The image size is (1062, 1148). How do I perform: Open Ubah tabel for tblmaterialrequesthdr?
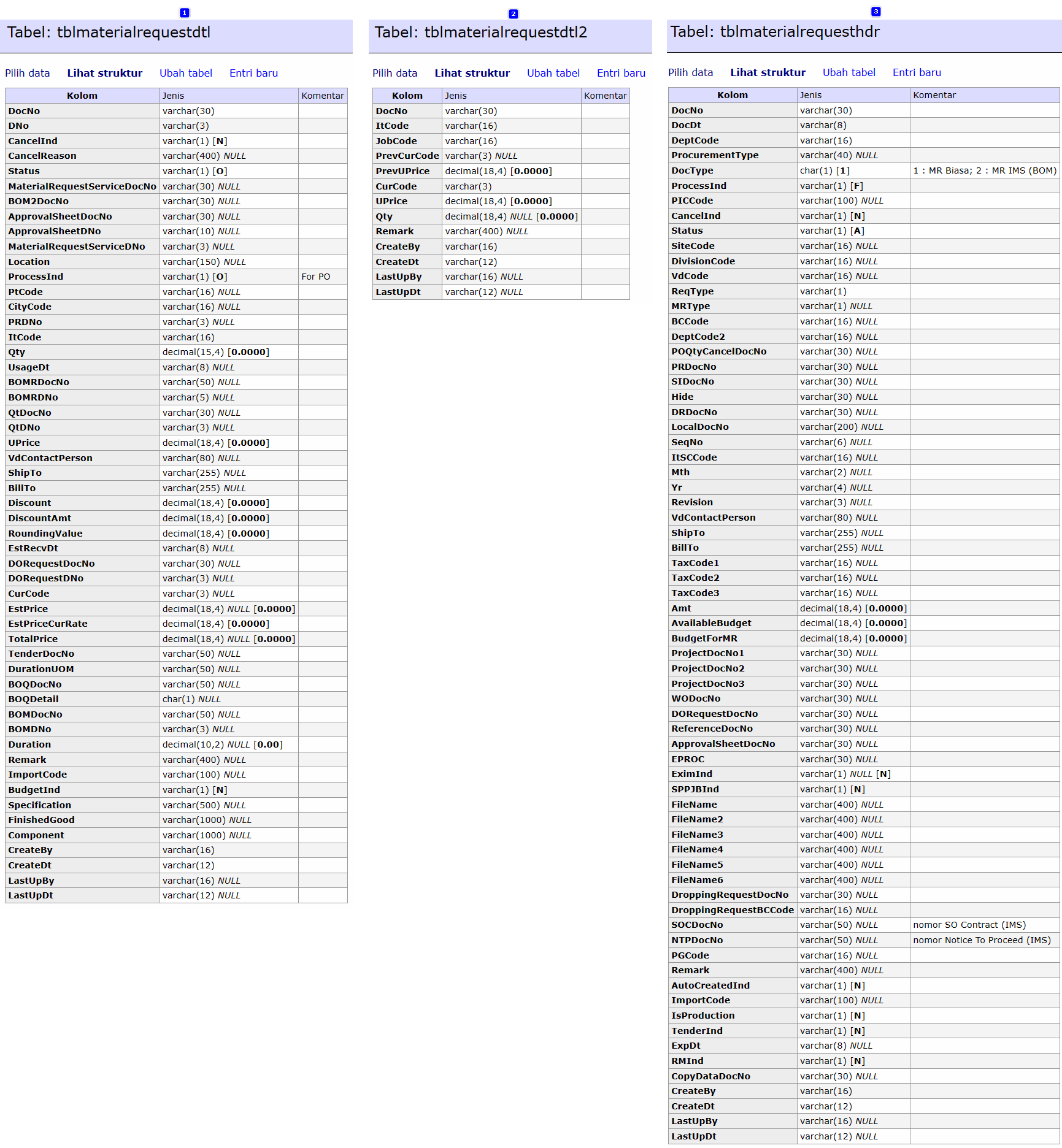pos(849,72)
